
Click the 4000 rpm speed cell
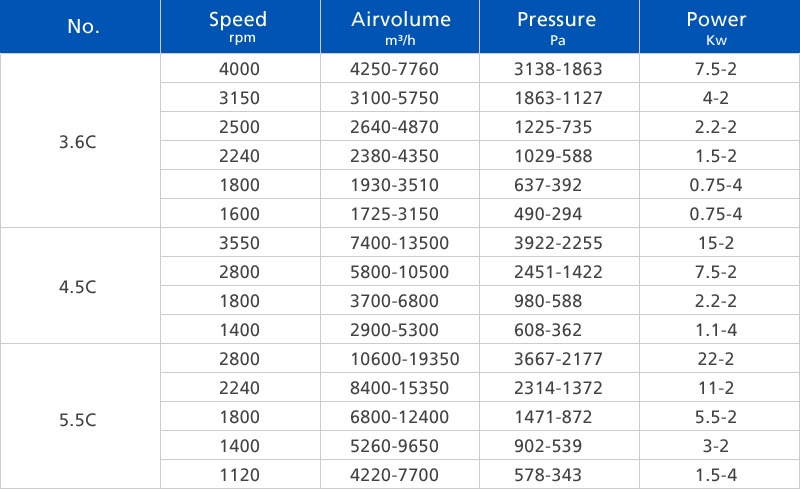pos(238,69)
